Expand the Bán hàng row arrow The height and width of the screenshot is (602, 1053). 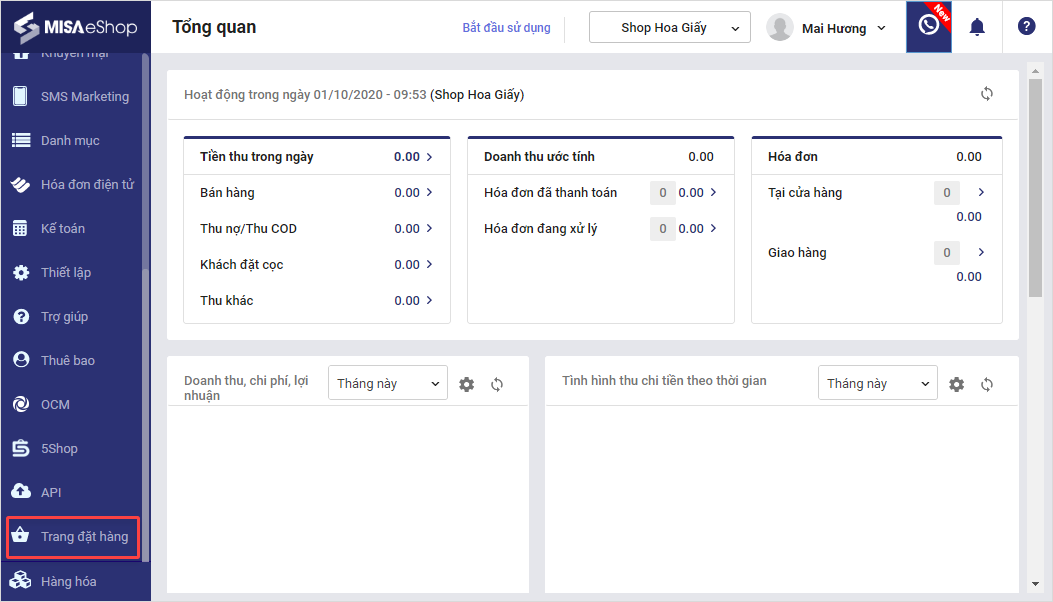429,192
